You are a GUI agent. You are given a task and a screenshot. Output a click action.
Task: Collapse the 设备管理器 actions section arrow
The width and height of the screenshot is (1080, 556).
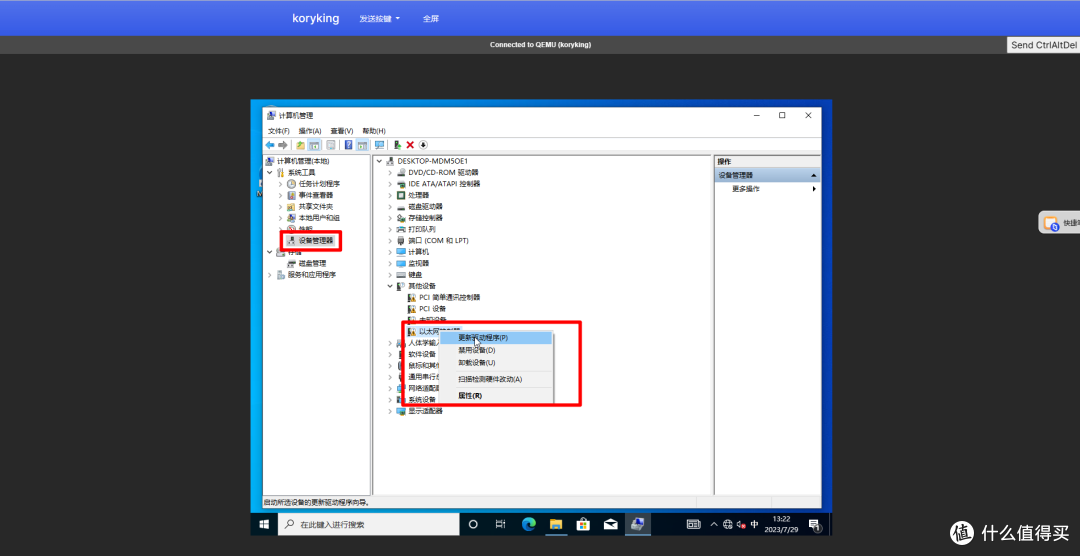click(813, 175)
